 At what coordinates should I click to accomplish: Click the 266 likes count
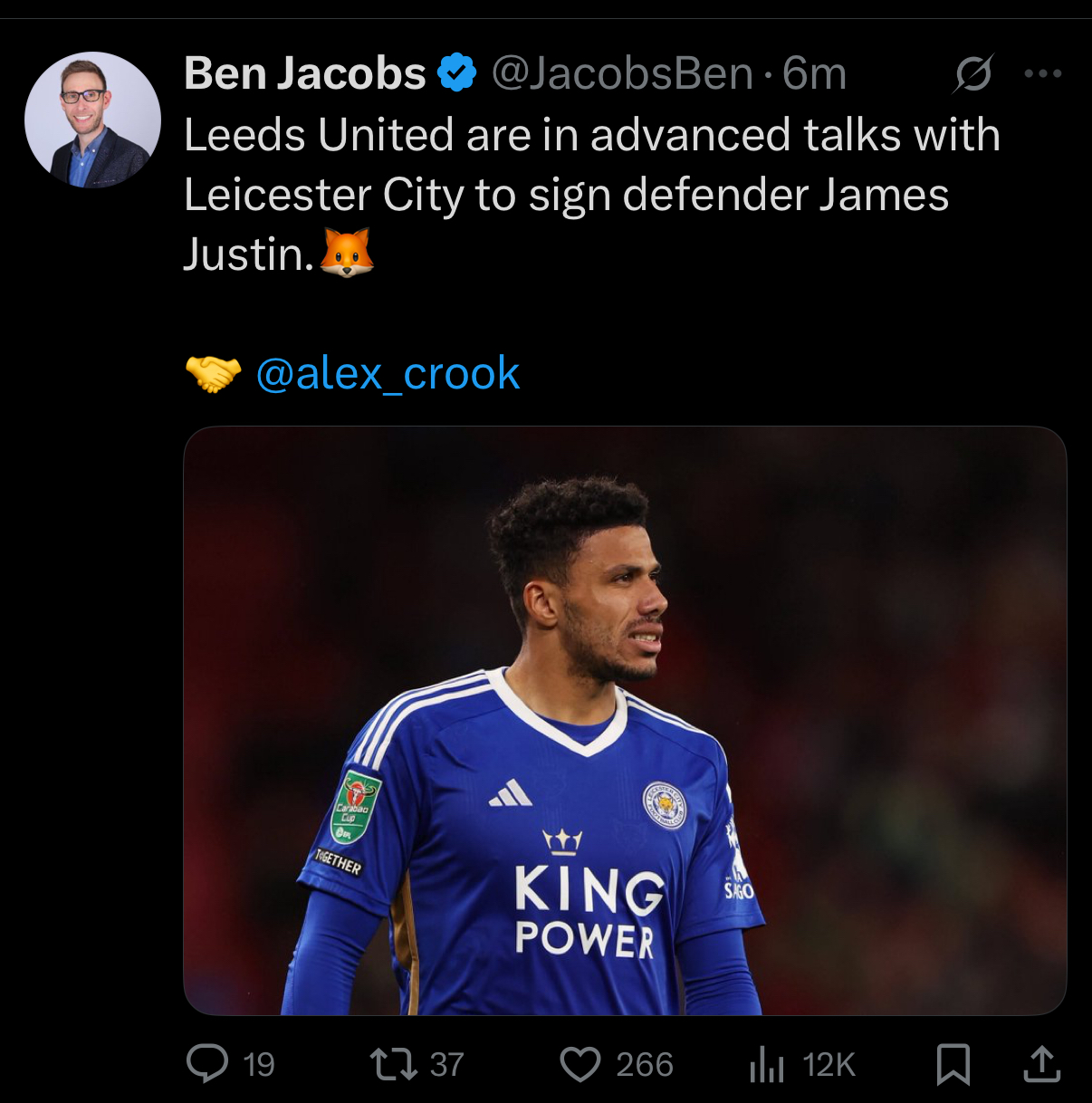pos(645,1064)
